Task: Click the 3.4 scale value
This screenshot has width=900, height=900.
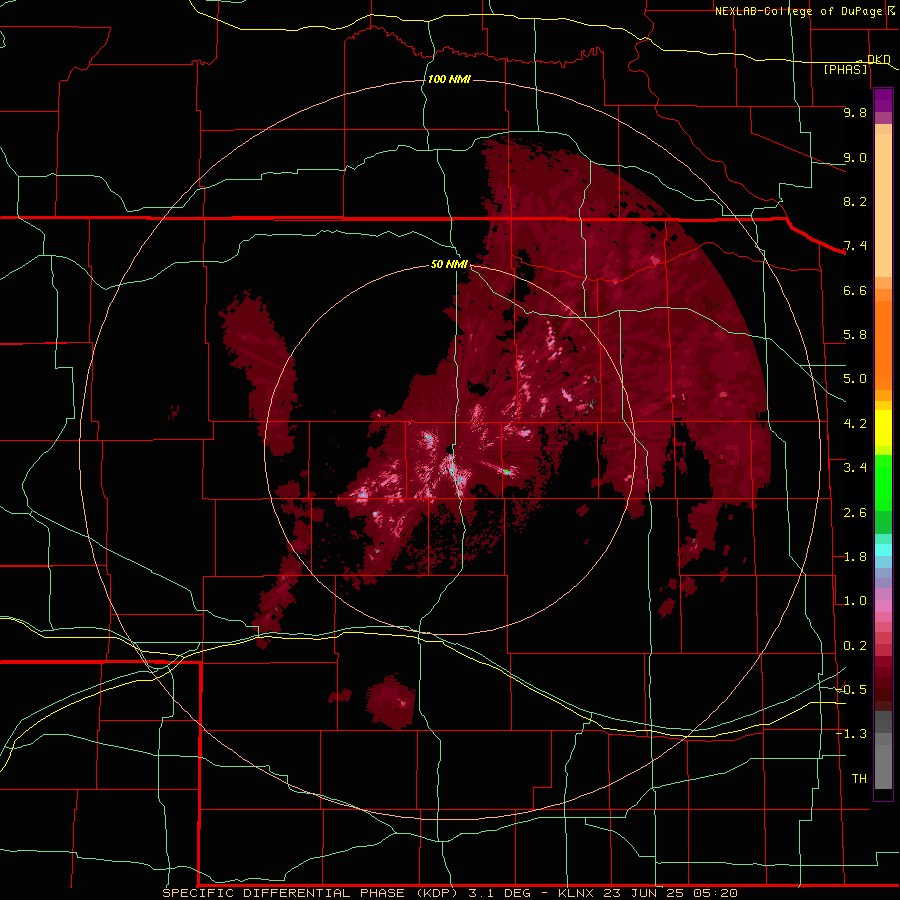Action: coord(855,468)
